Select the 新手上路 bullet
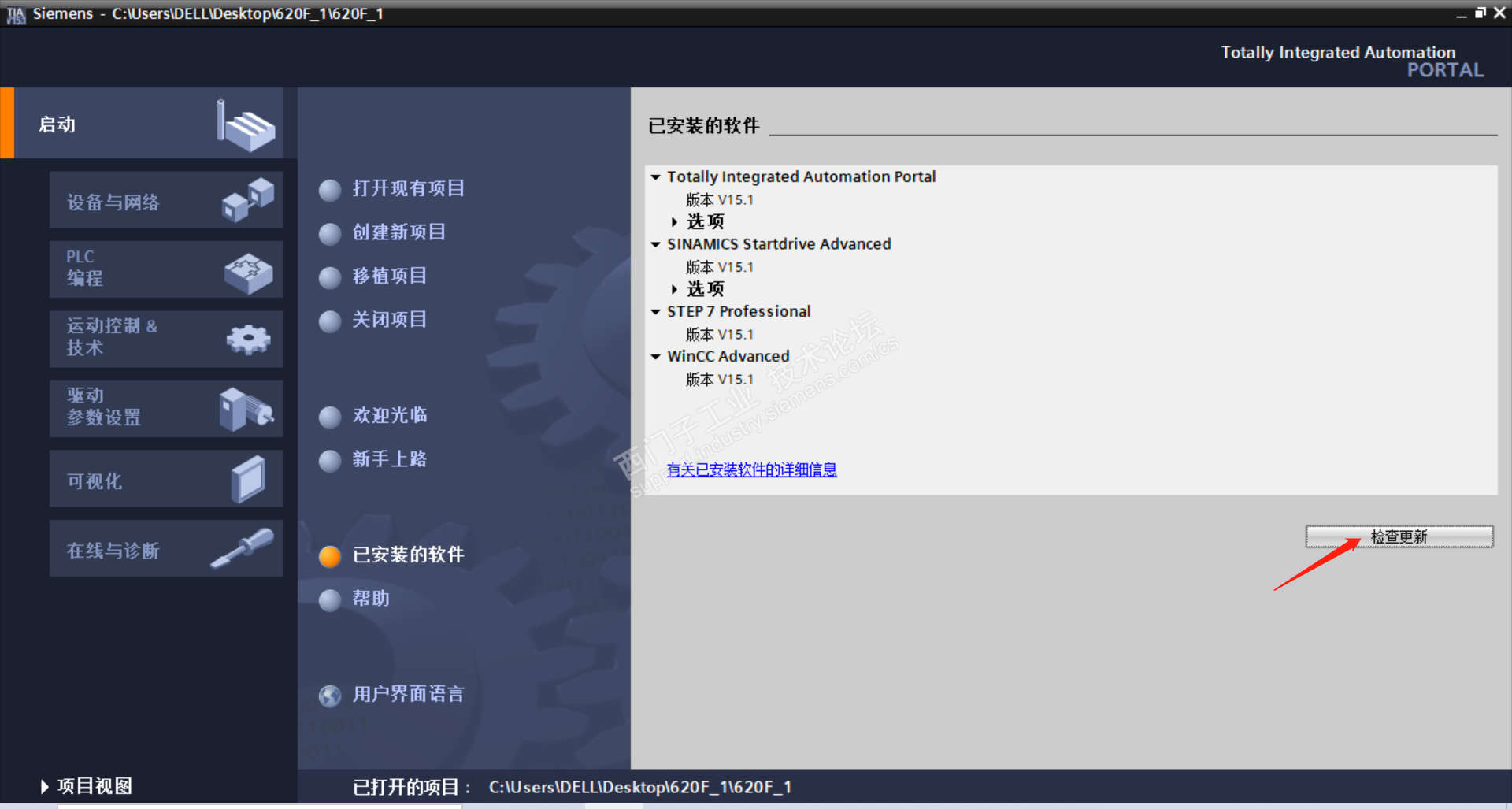Viewport: 1512px width, 809px height. pyautogui.click(x=330, y=461)
